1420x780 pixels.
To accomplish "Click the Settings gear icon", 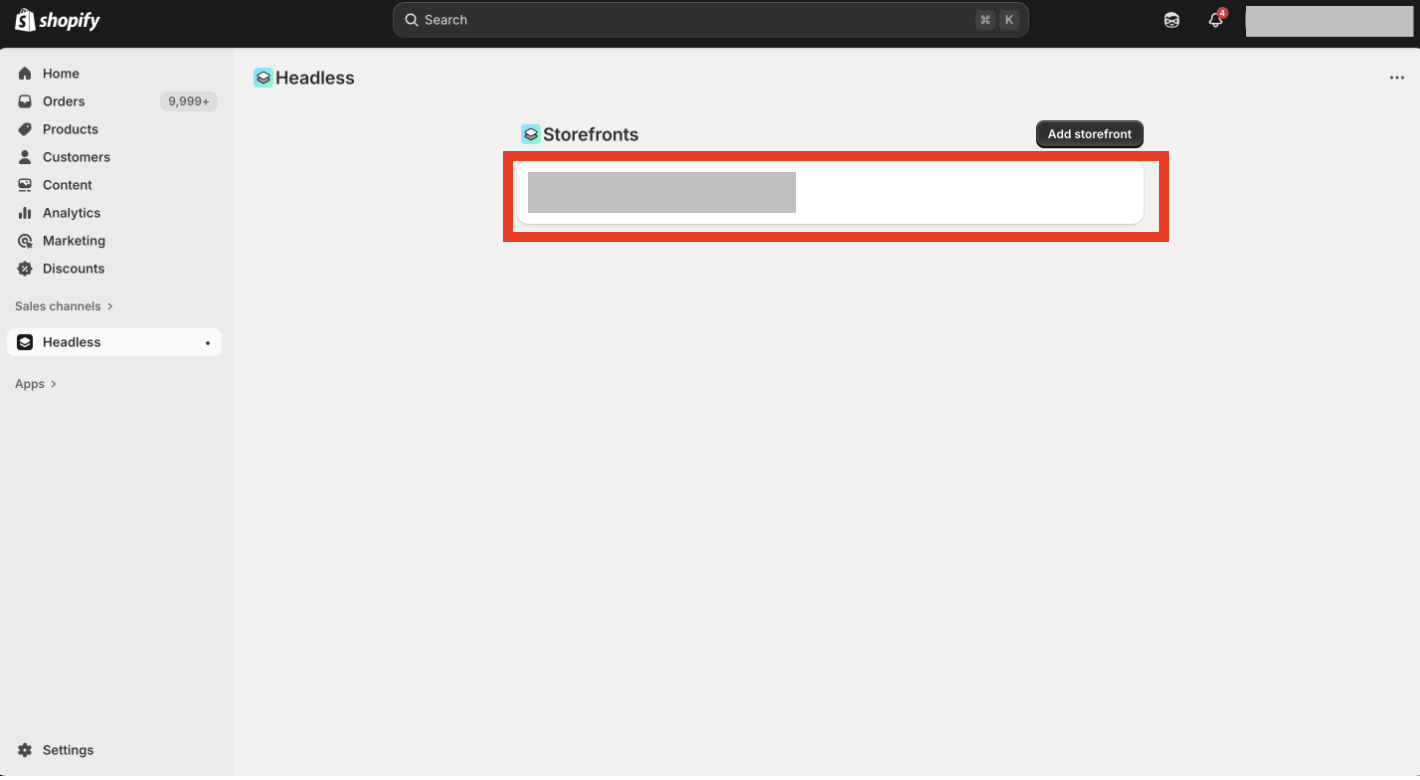I will point(25,751).
